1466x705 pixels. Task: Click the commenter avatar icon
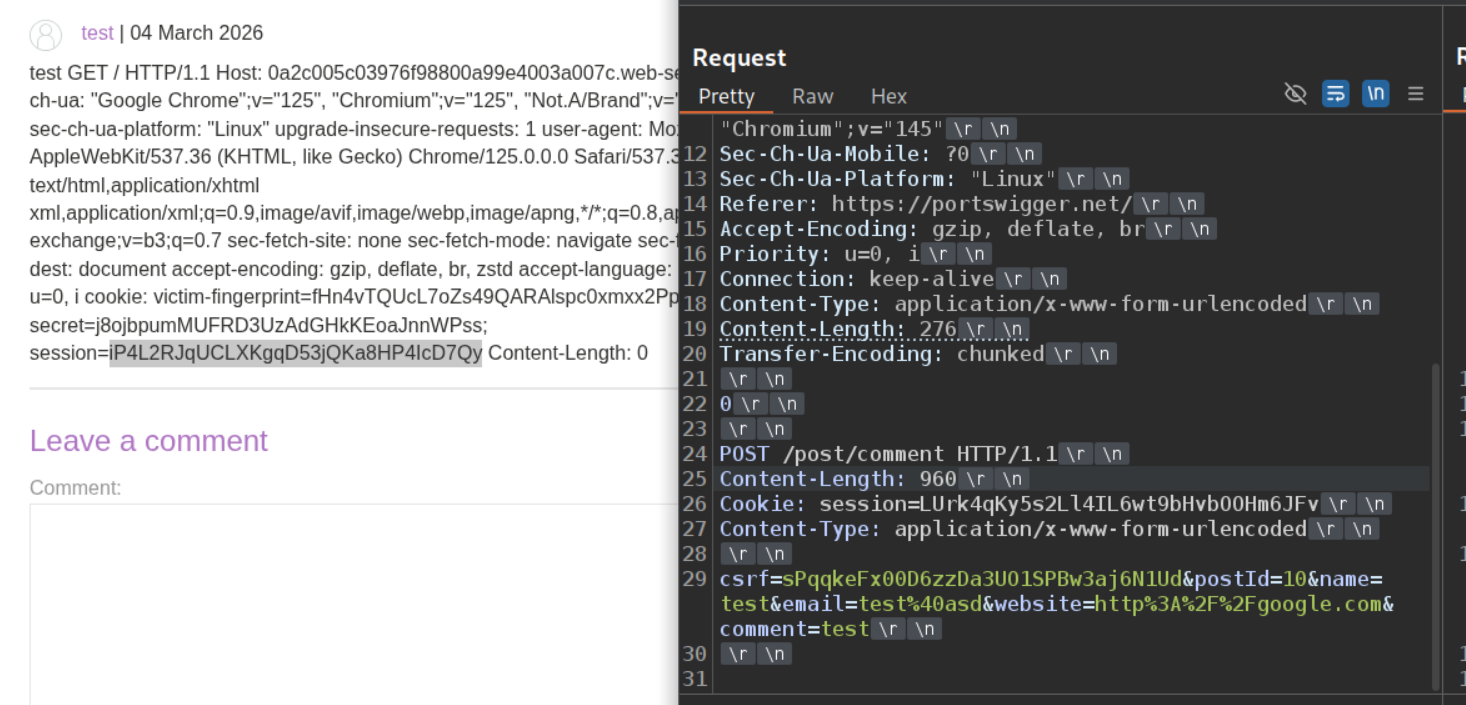point(46,34)
